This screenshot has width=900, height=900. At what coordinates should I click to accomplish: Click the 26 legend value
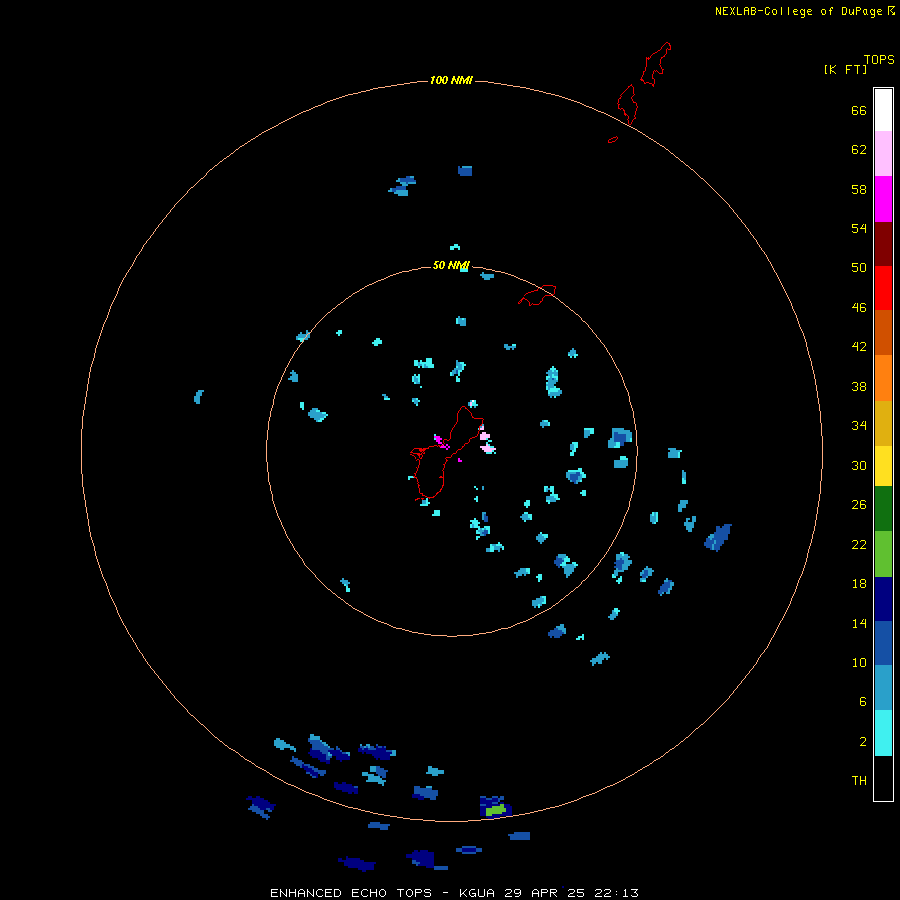(859, 505)
